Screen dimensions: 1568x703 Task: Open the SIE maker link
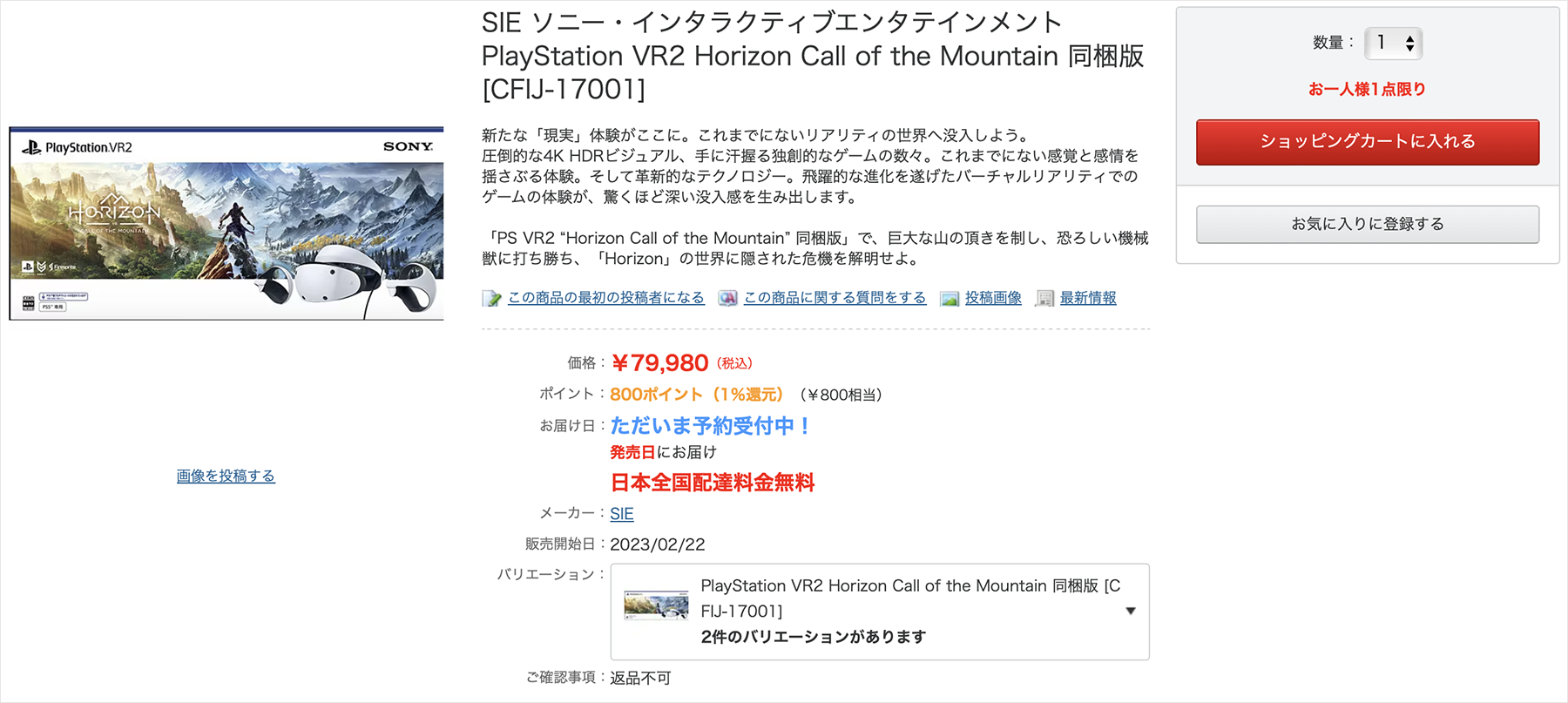tap(622, 514)
